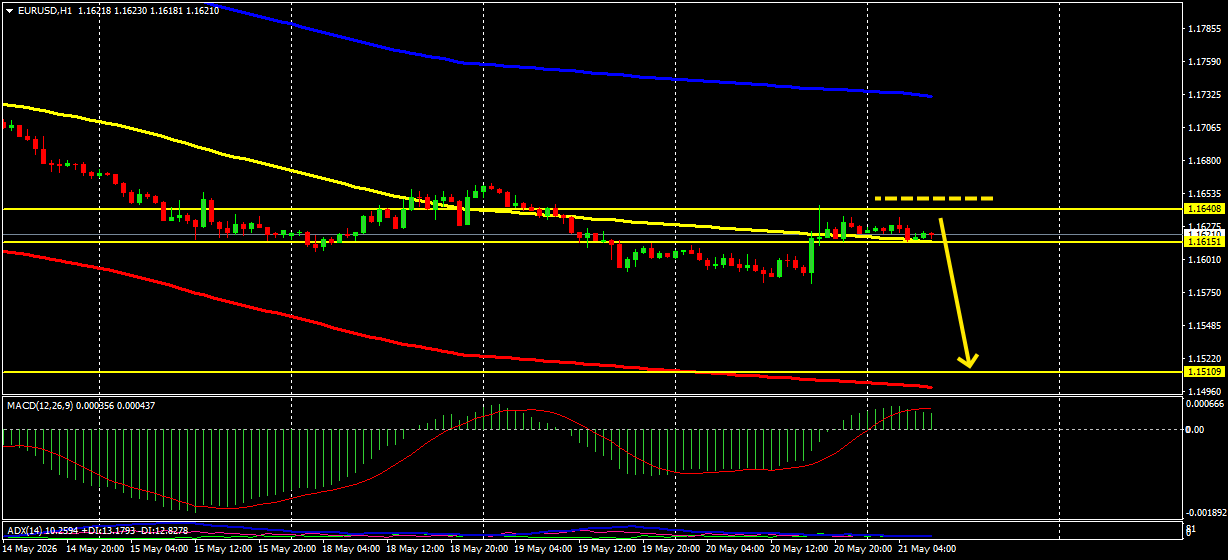Click the triangle icon before EURUSD,H1
Screen dimensions: 1228x560
pyautogui.click(x=9, y=10)
